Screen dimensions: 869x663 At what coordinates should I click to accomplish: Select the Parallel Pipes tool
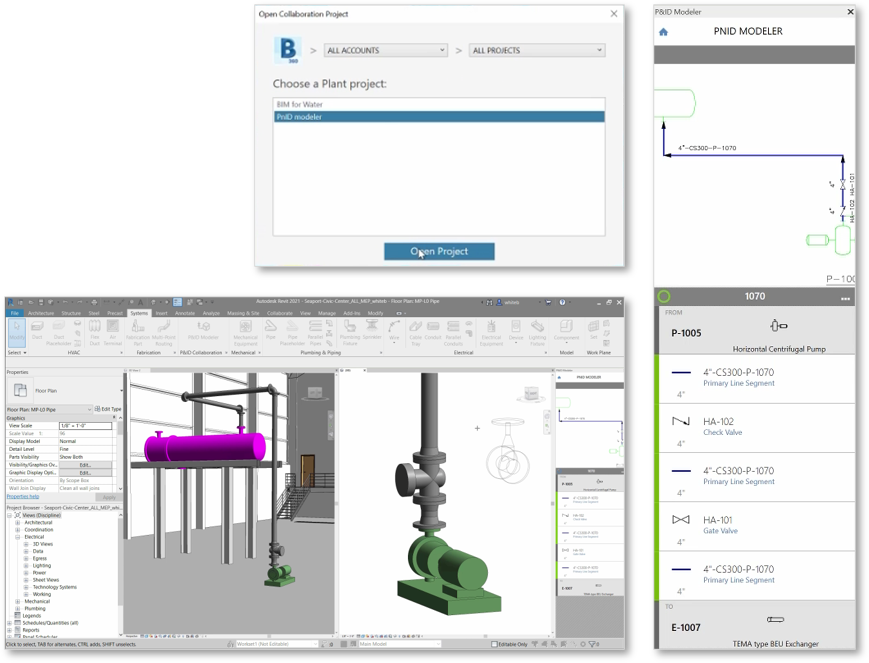[315, 333]
